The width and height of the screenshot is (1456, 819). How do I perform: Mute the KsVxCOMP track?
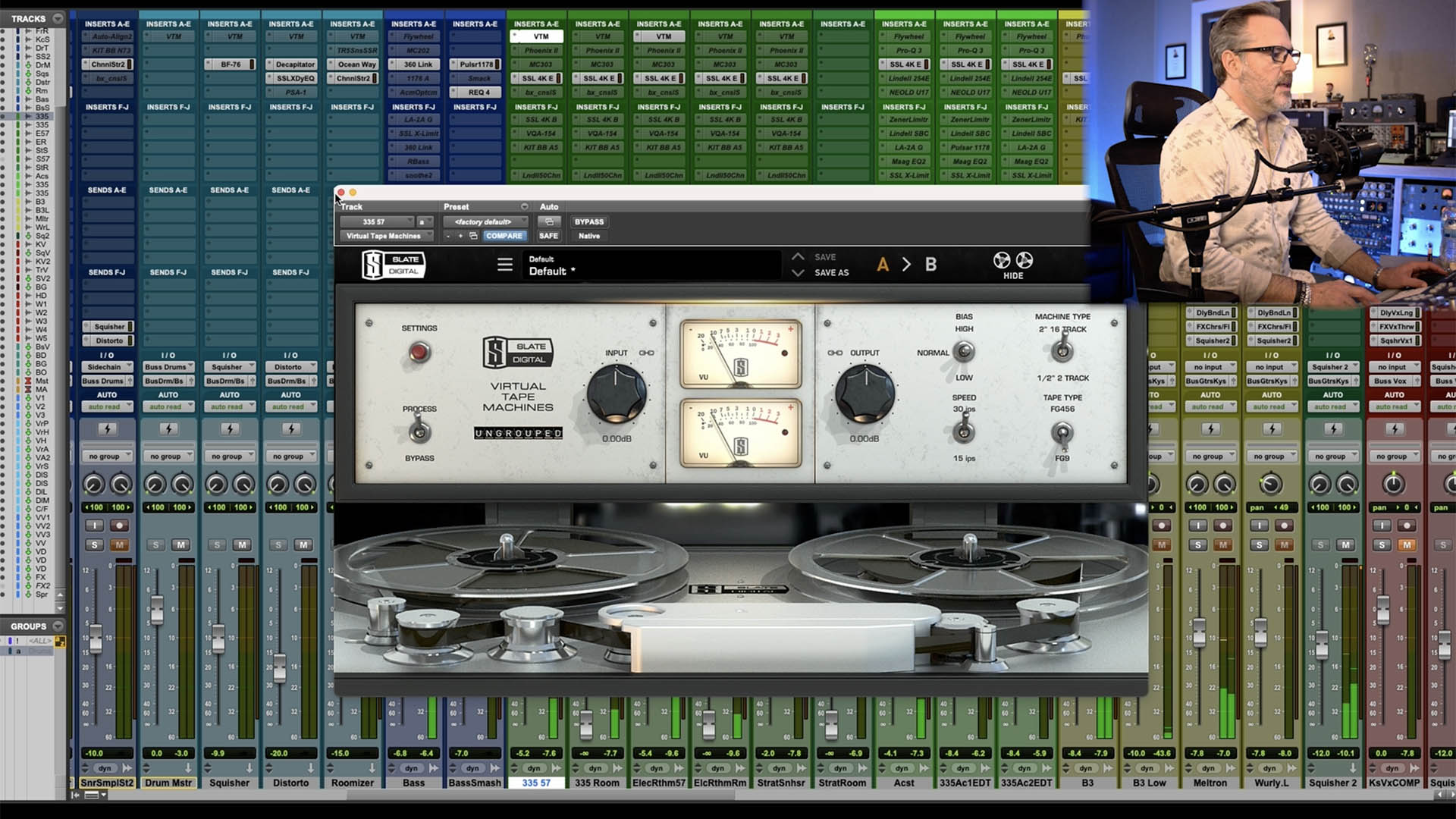1407,544
